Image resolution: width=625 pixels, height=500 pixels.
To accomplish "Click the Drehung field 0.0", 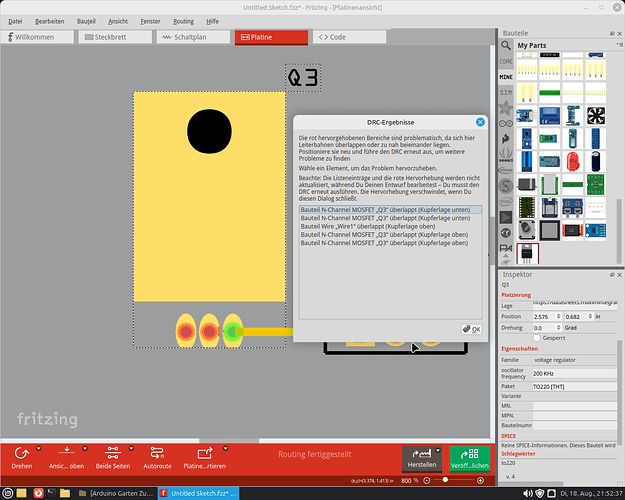I will (544, 328).
